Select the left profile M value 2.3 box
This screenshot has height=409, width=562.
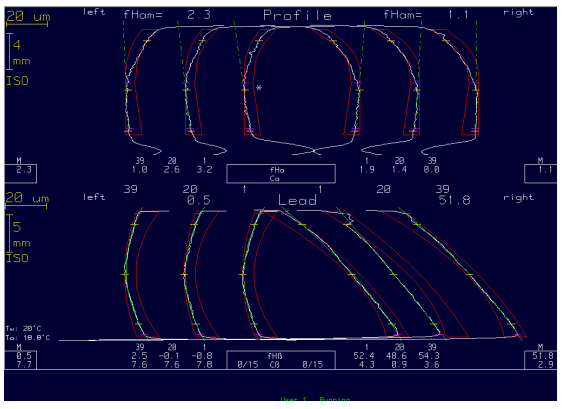point(20,174)
